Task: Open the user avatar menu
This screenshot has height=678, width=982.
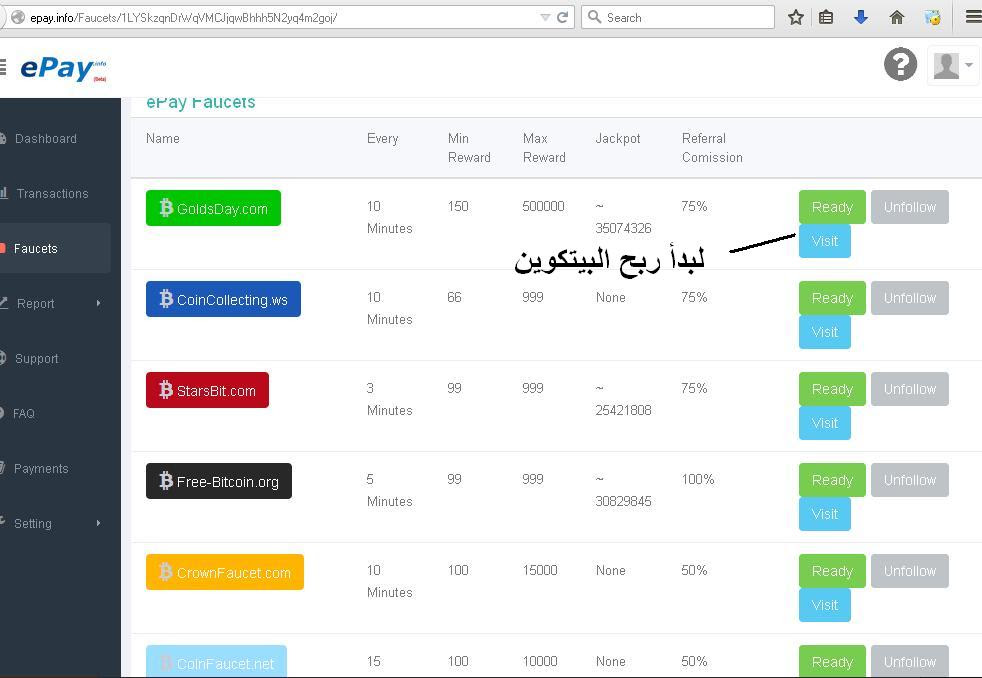Action: tap(953, 65)
